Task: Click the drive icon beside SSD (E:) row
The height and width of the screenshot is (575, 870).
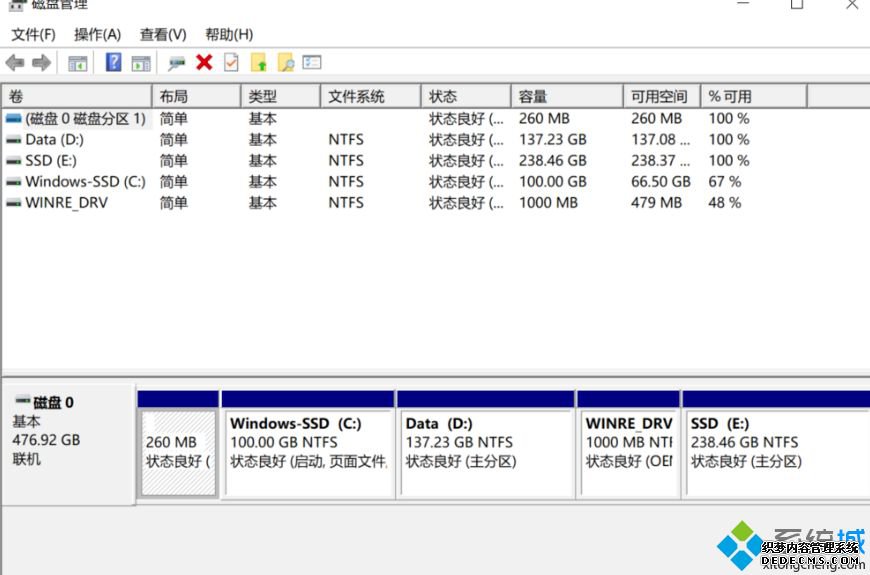Action: coord(13,162)
